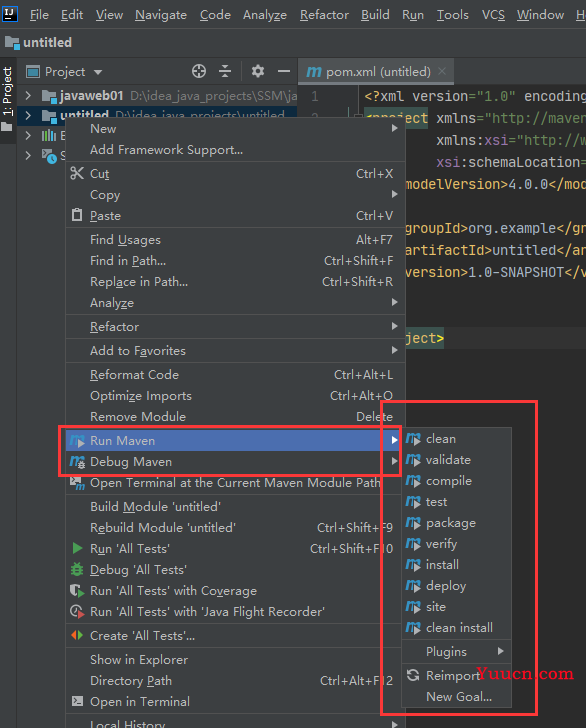This screenshot has height=728, width=586.
Task: Click the Create 'All Tests' icon
Action: 77,635
